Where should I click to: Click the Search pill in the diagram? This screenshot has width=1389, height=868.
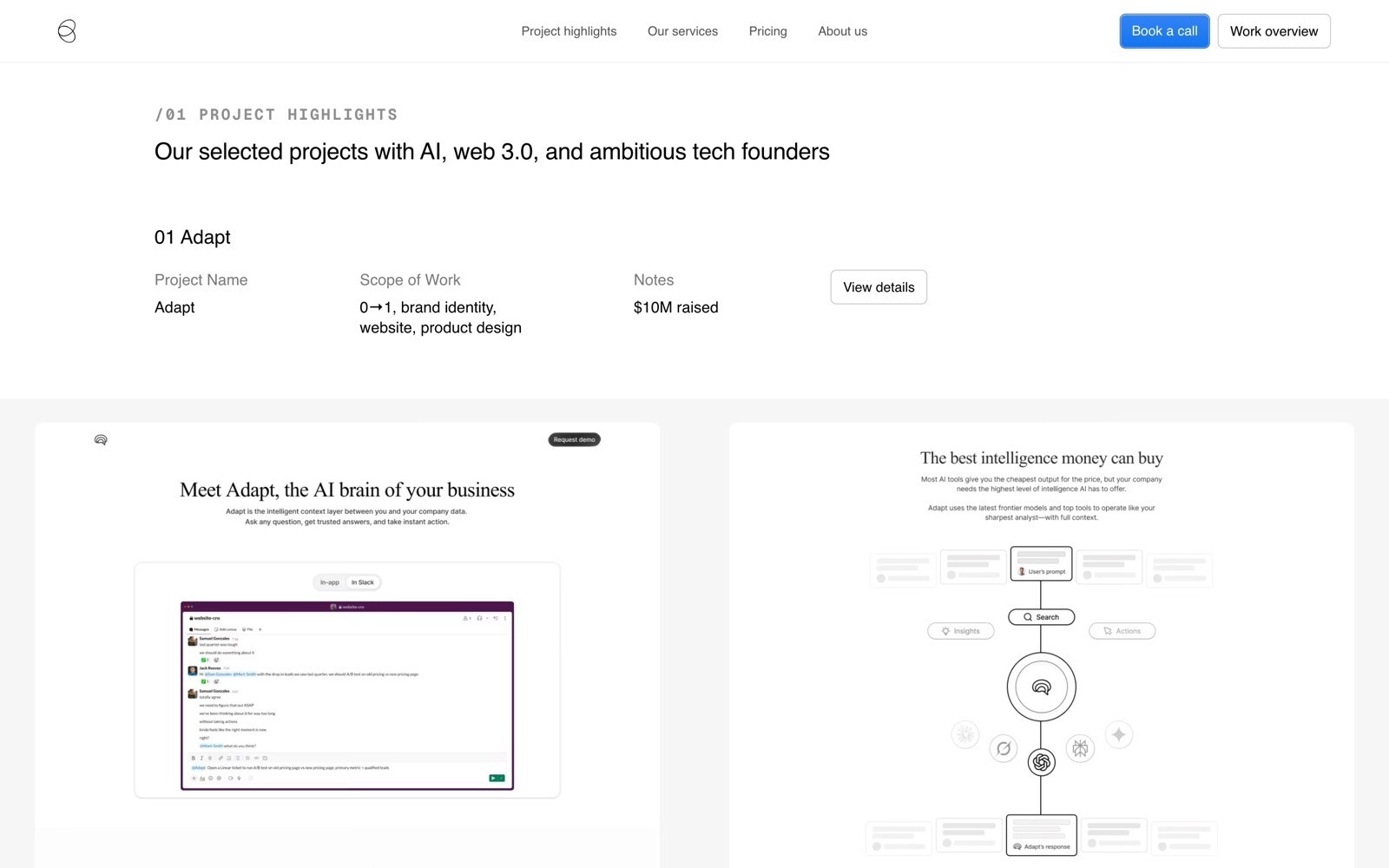pyautogui.click(x=1042, y=617)
